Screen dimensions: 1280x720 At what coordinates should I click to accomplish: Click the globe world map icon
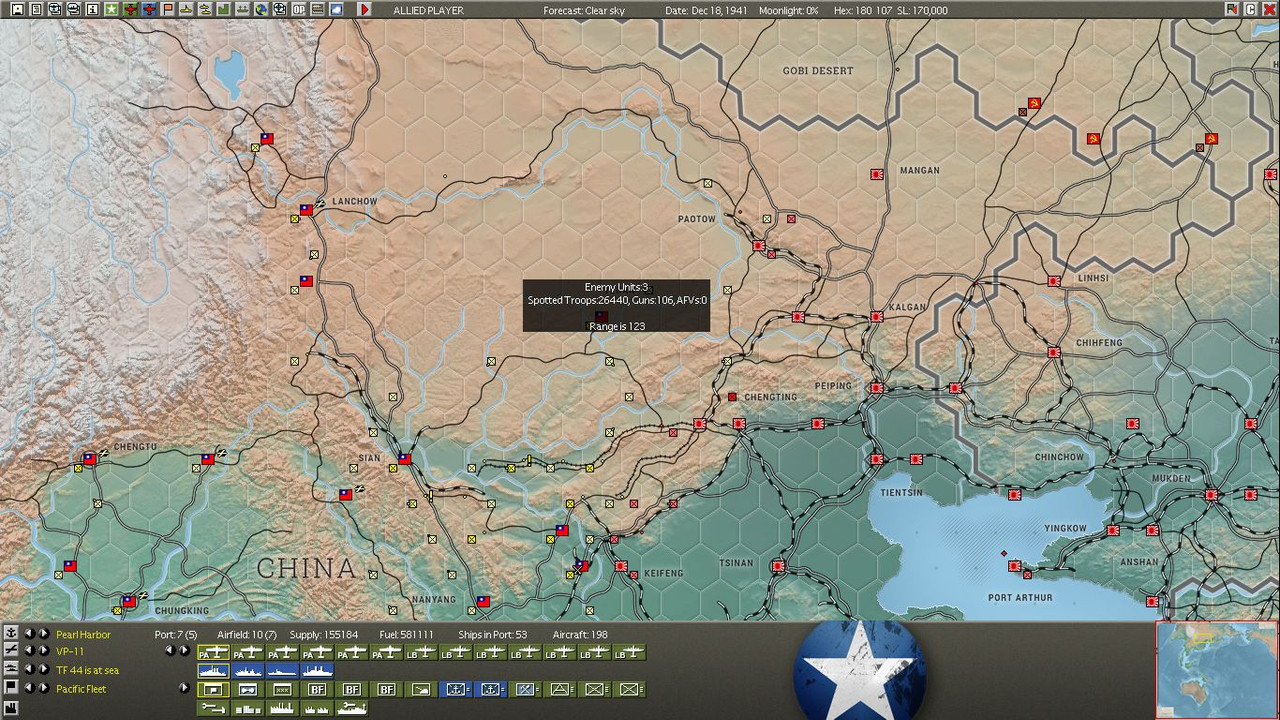click(261, 9)
